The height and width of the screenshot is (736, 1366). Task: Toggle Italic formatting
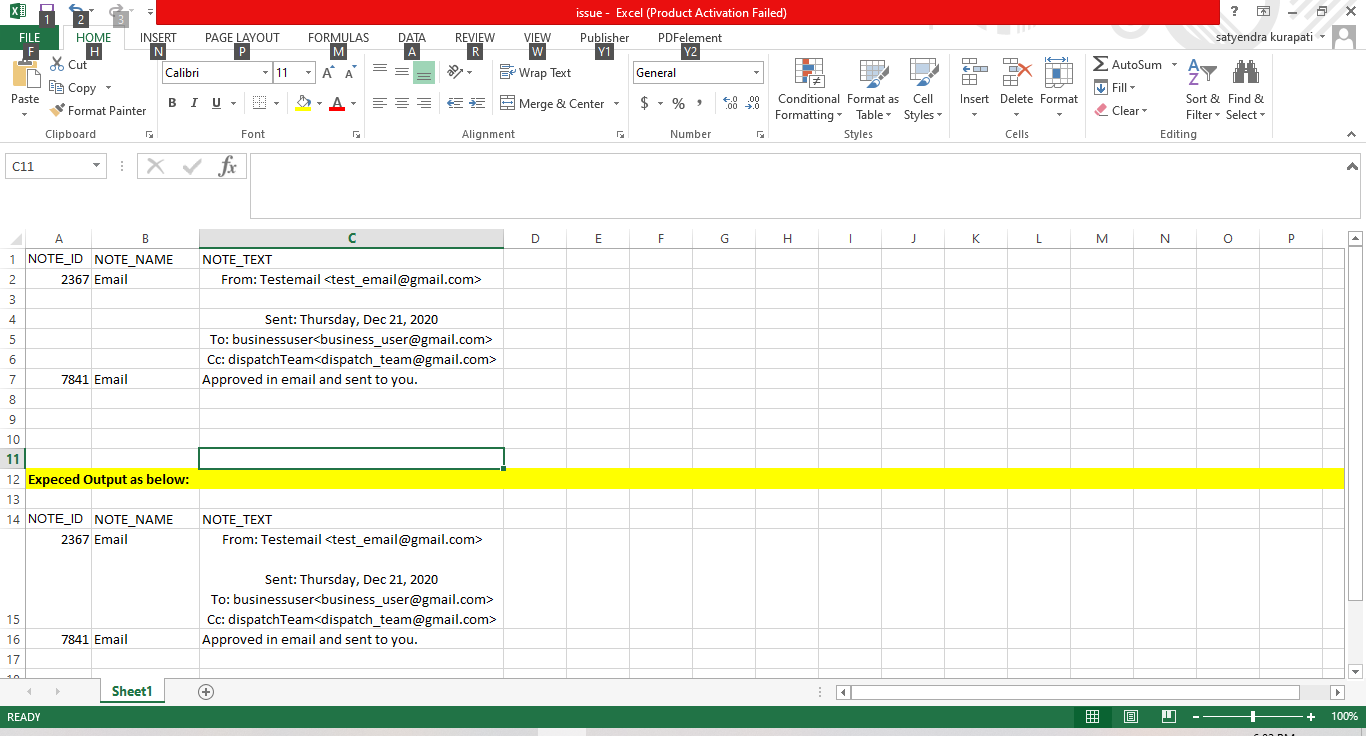(x=194, y=103)
